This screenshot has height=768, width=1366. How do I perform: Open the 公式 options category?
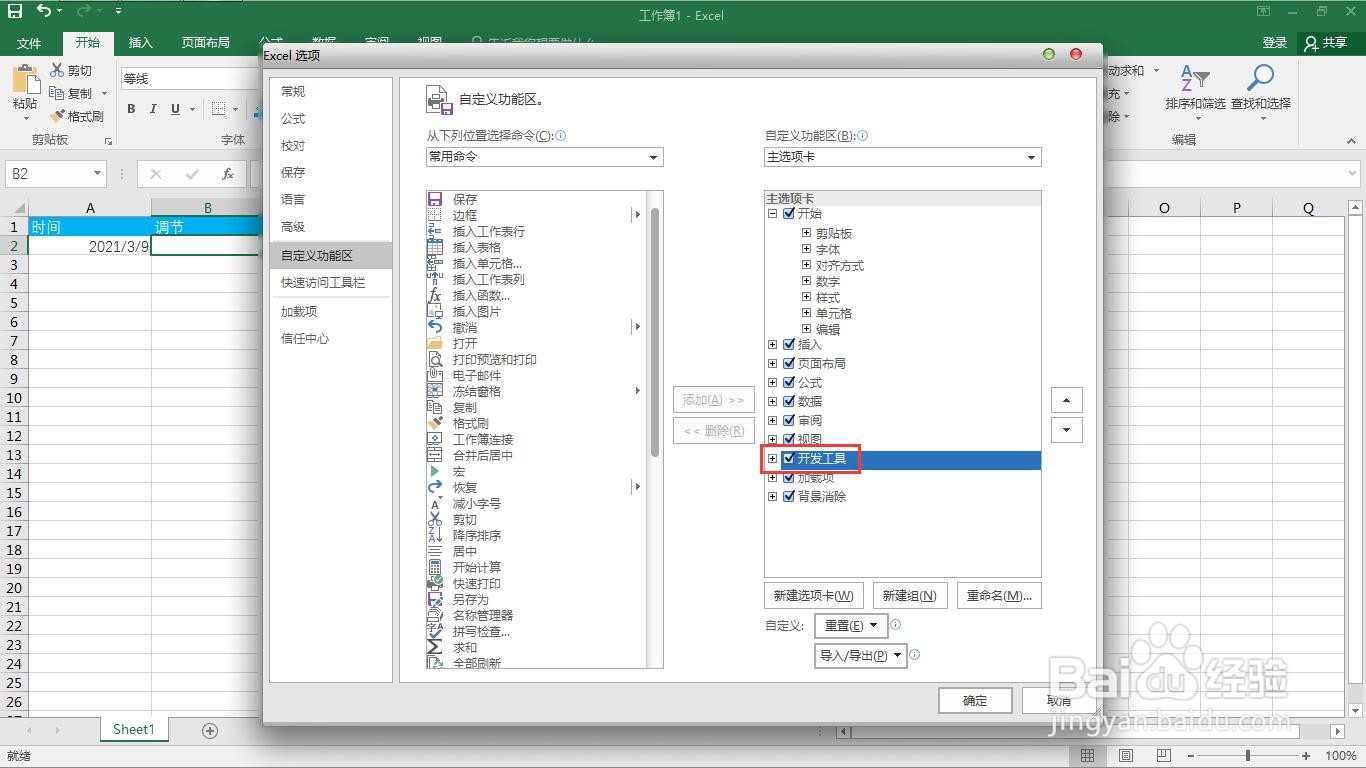330,118
